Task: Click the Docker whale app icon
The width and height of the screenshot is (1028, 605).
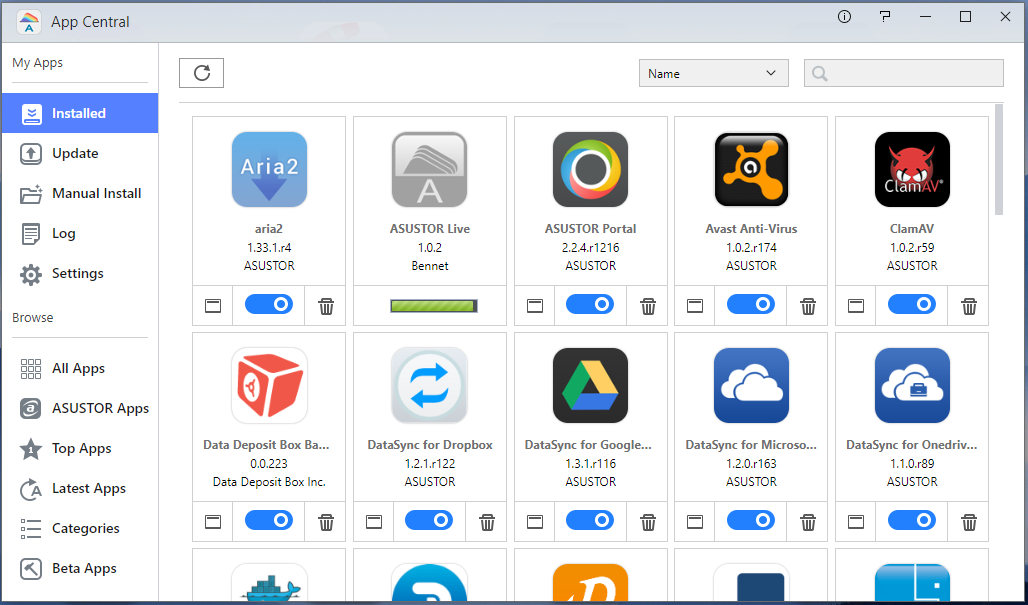Action: [x=269, y=583]
